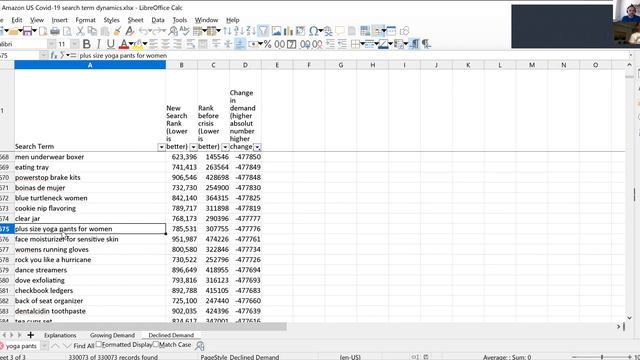
Task: Click the Insert Pivot Table icon
Action: (300, 31)
